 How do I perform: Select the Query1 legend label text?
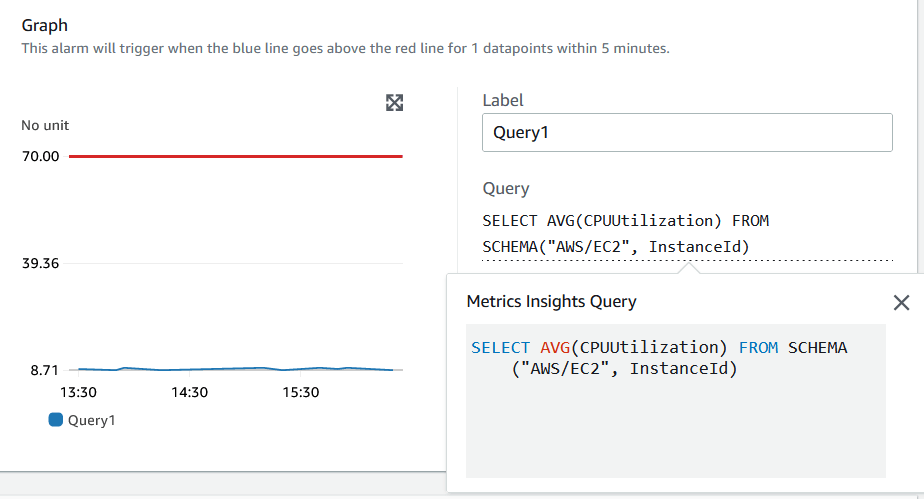point(91,420)
